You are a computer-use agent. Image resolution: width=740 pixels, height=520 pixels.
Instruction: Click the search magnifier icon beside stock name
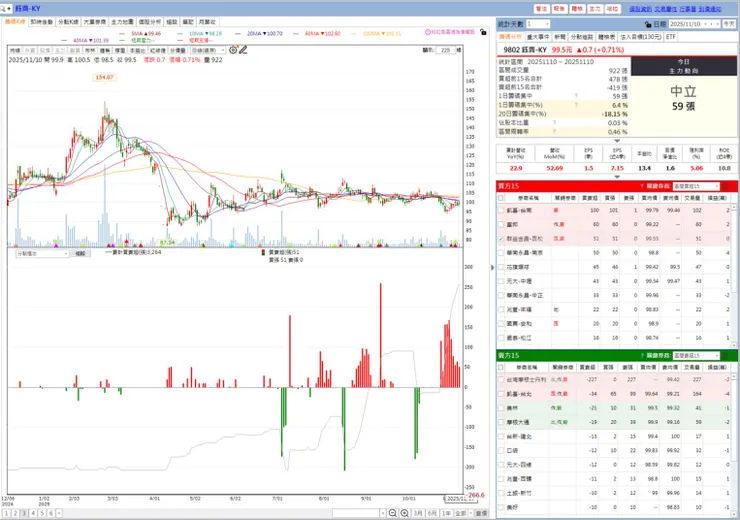[3, 8]
